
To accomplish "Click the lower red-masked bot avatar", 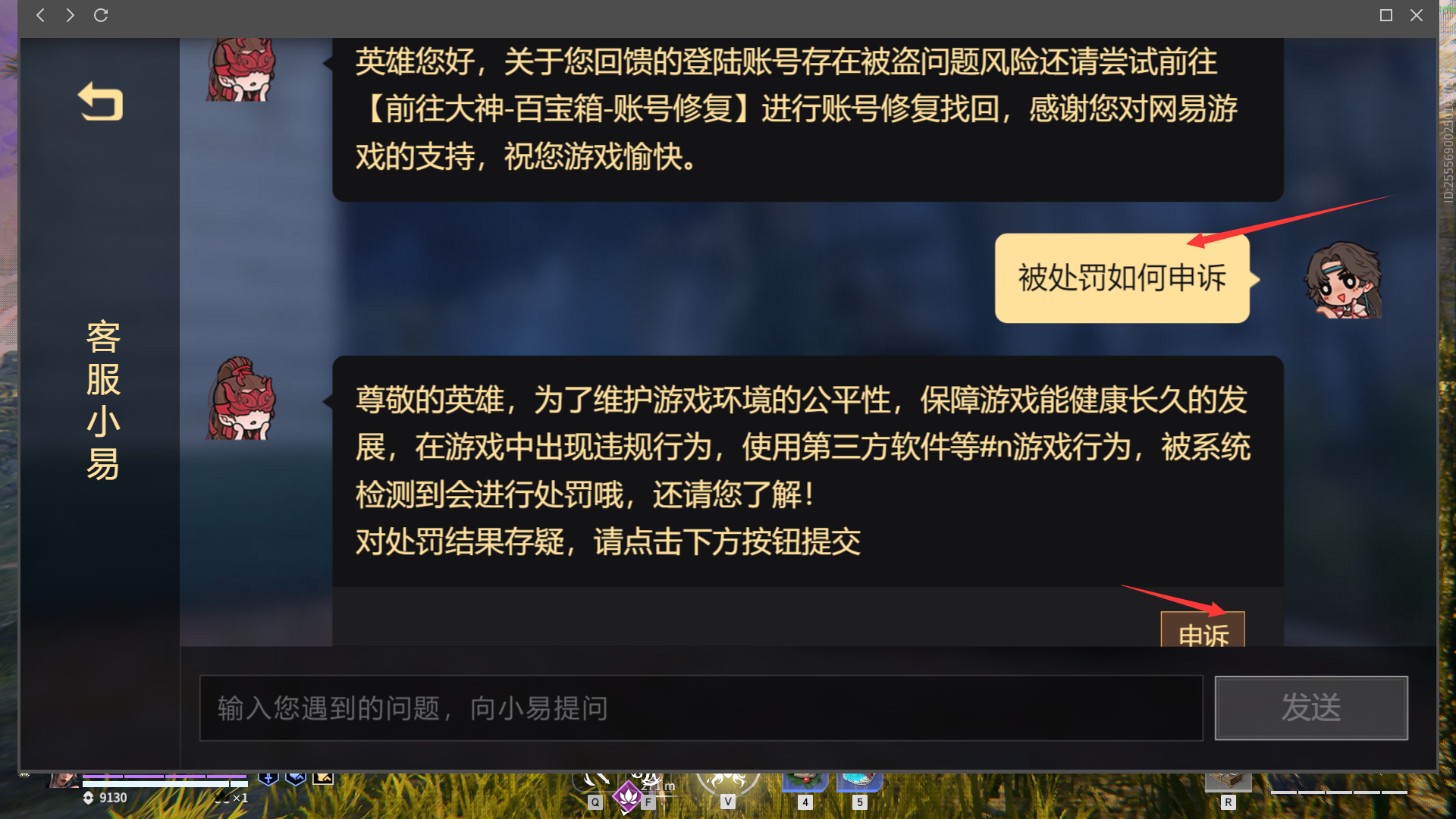I will tap(241, 398).
